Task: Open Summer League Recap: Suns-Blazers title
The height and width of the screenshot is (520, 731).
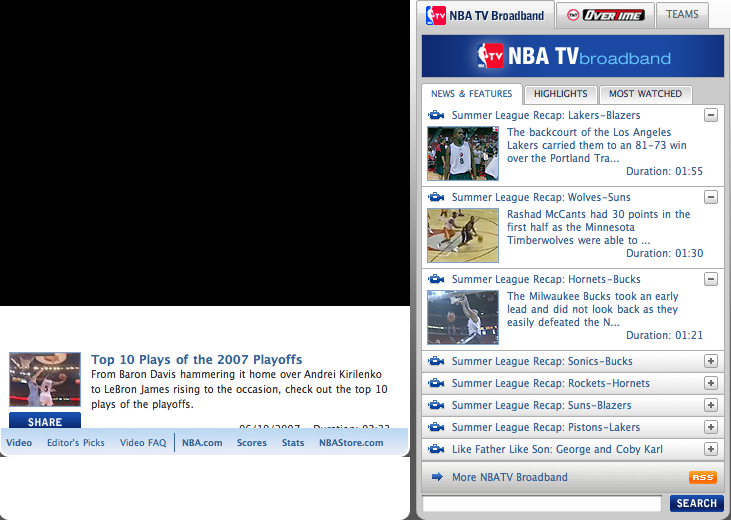Action: [x=541, y=405]
